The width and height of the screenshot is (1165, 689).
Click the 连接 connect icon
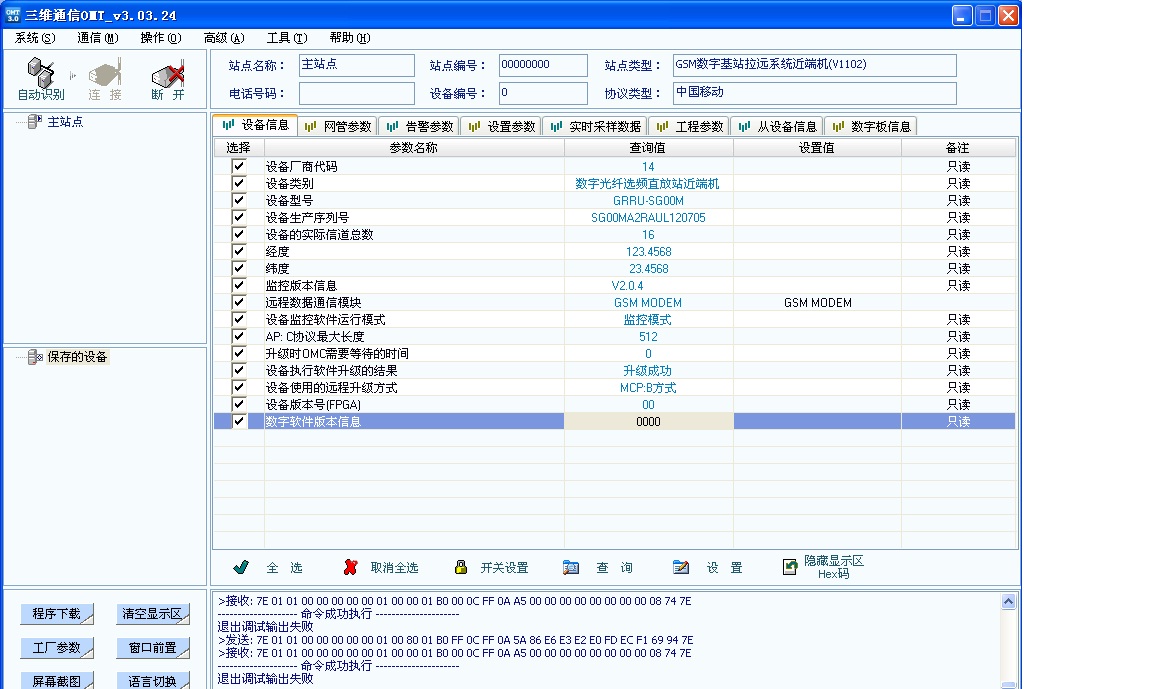105,74
